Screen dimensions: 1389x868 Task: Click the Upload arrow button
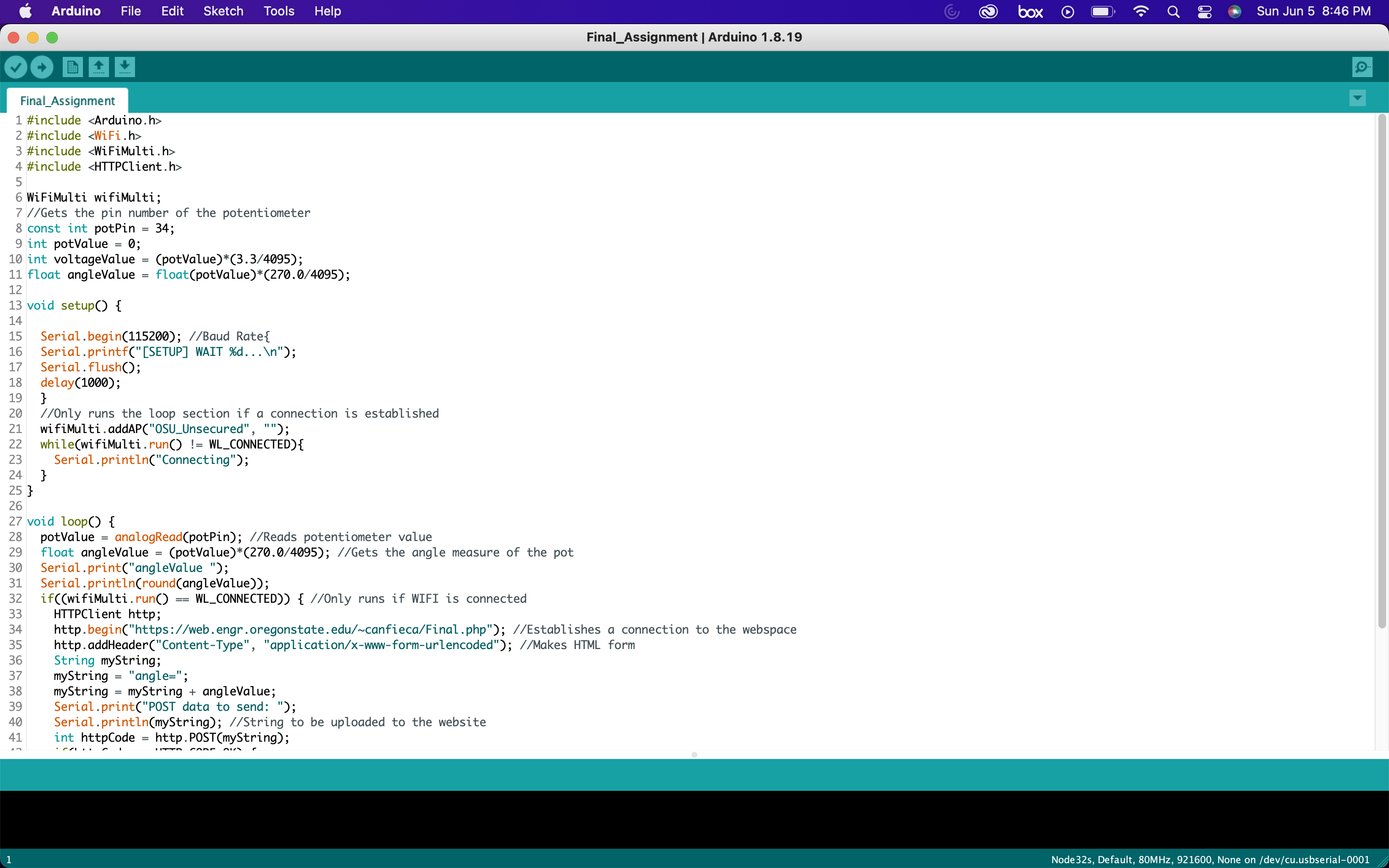coord(42,67)
